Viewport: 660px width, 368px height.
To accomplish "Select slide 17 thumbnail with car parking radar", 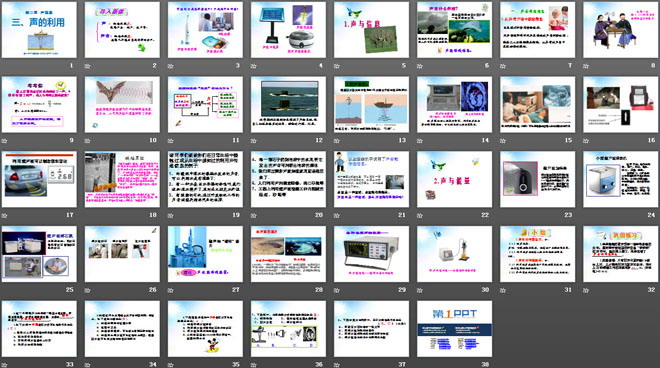I will click(39, 179).
